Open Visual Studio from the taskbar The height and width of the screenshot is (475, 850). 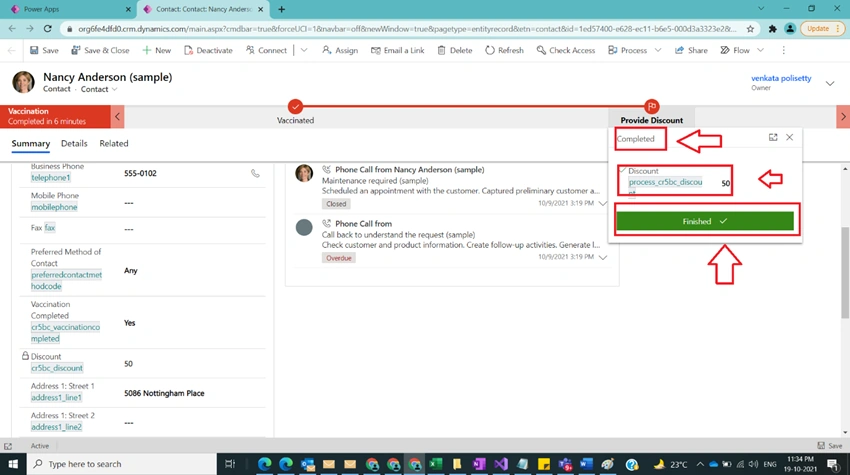[x=501, y=464]
